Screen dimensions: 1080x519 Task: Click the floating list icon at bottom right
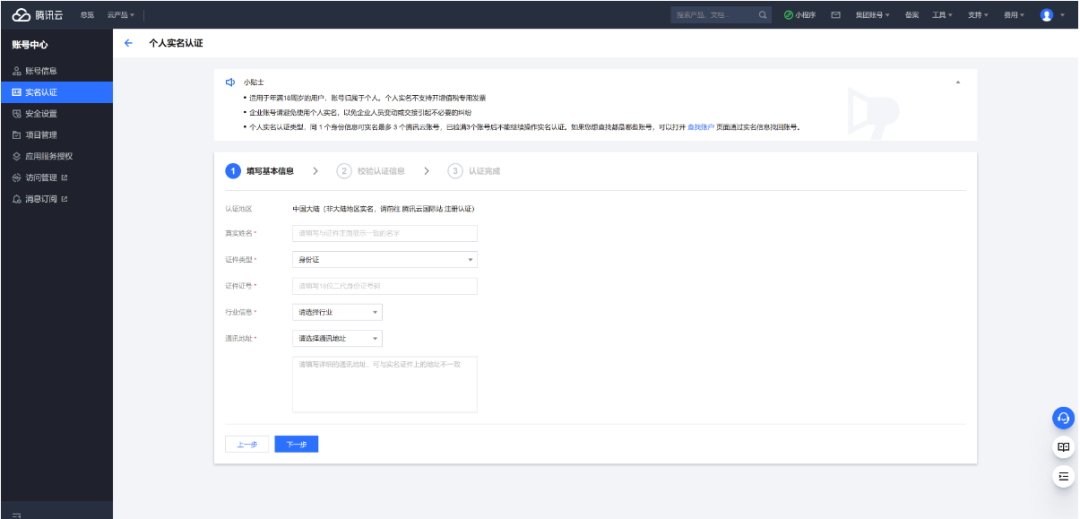click(1064, 477)
